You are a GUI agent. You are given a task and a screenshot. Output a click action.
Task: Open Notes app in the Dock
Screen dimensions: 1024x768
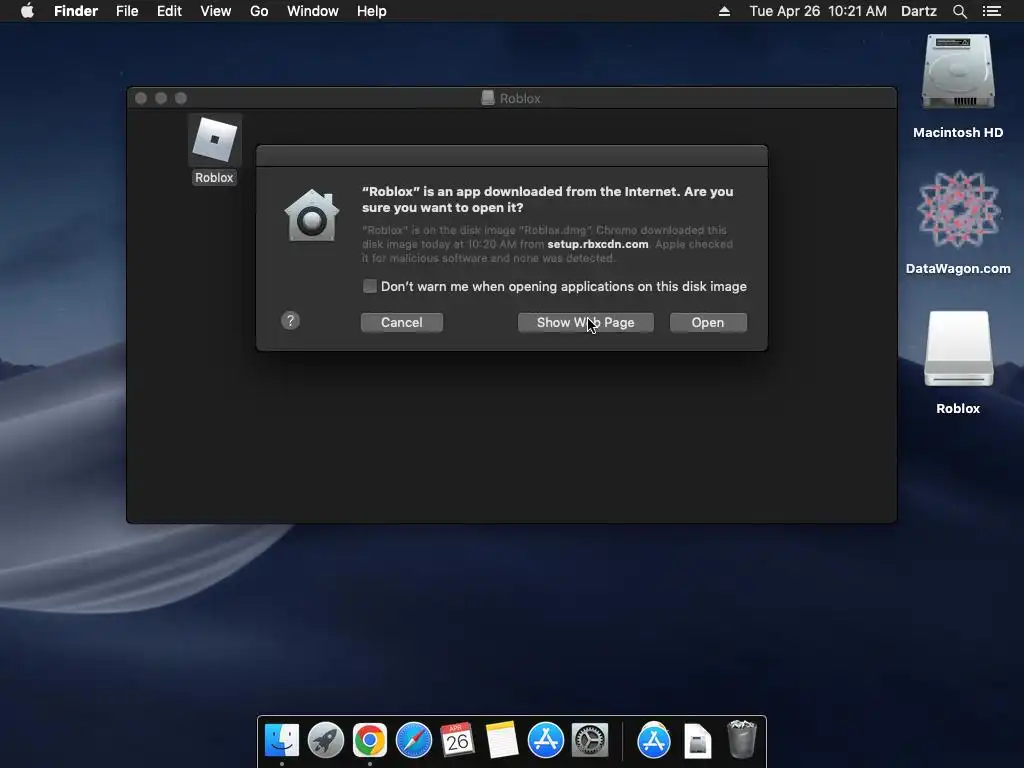tap(502, 740)
